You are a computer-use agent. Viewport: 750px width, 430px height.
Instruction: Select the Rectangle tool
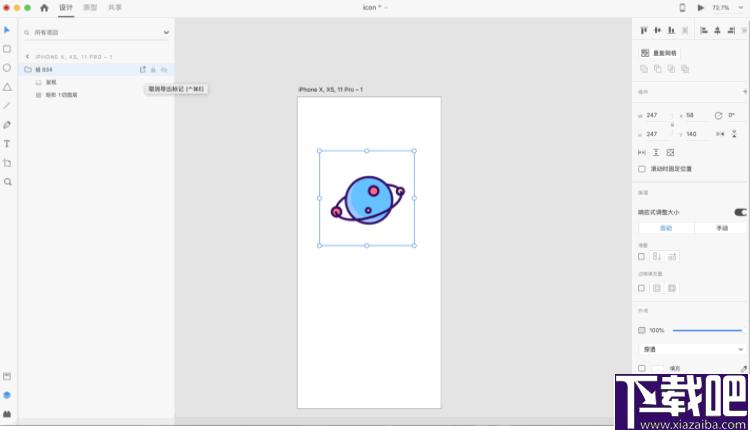pyautogui.click(x=7, y=49)
